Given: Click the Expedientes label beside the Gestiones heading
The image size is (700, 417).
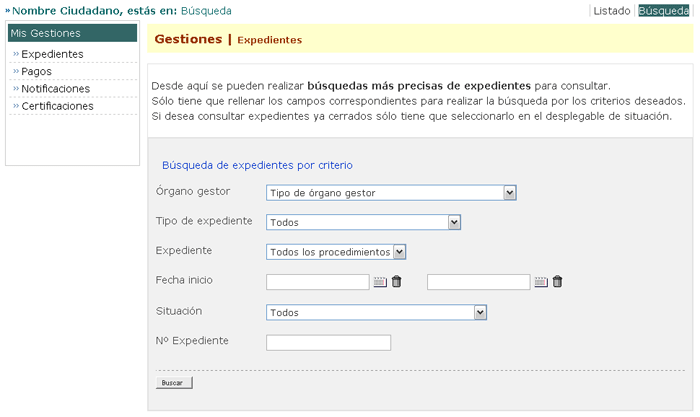Looking at the screenshot, I should click(269, 40).
